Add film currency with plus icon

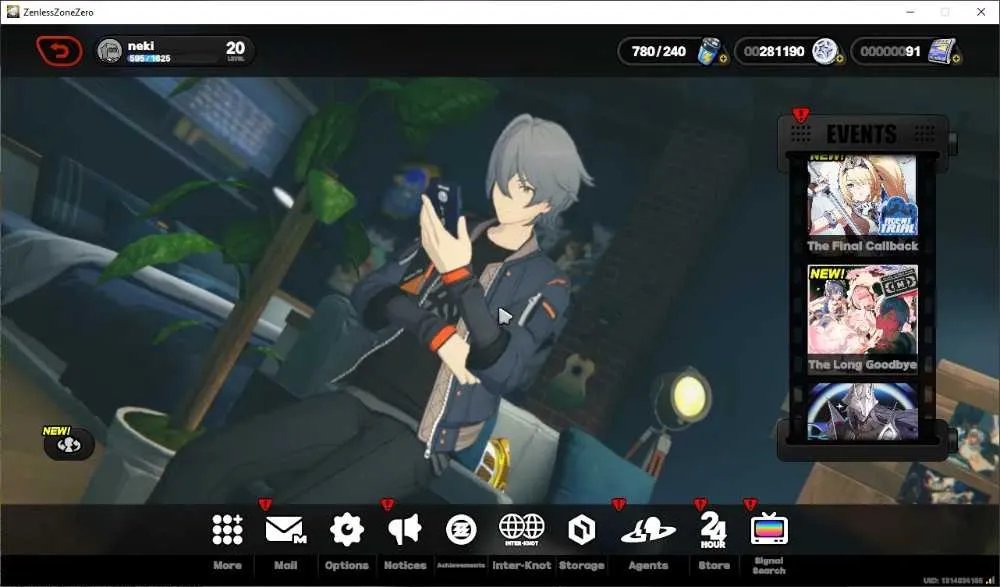[956, 59]
